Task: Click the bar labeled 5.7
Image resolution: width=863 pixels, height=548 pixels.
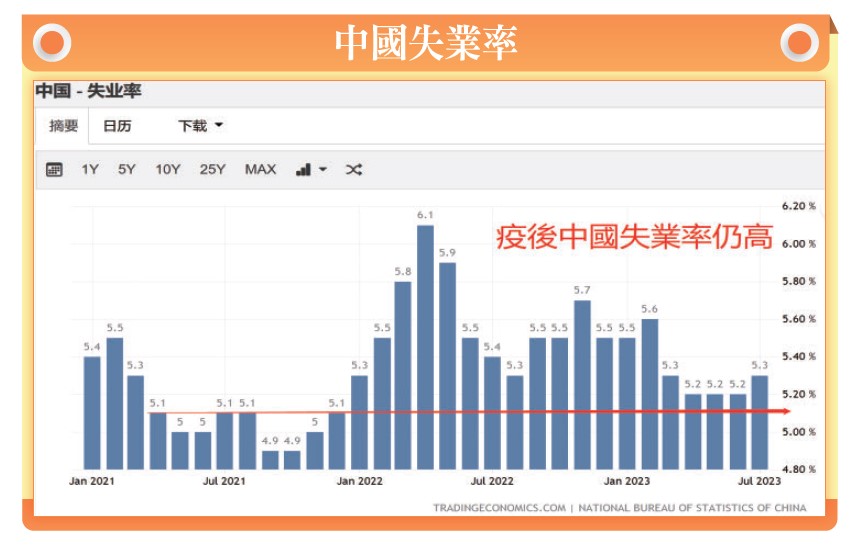Action: tap(582, 384)
